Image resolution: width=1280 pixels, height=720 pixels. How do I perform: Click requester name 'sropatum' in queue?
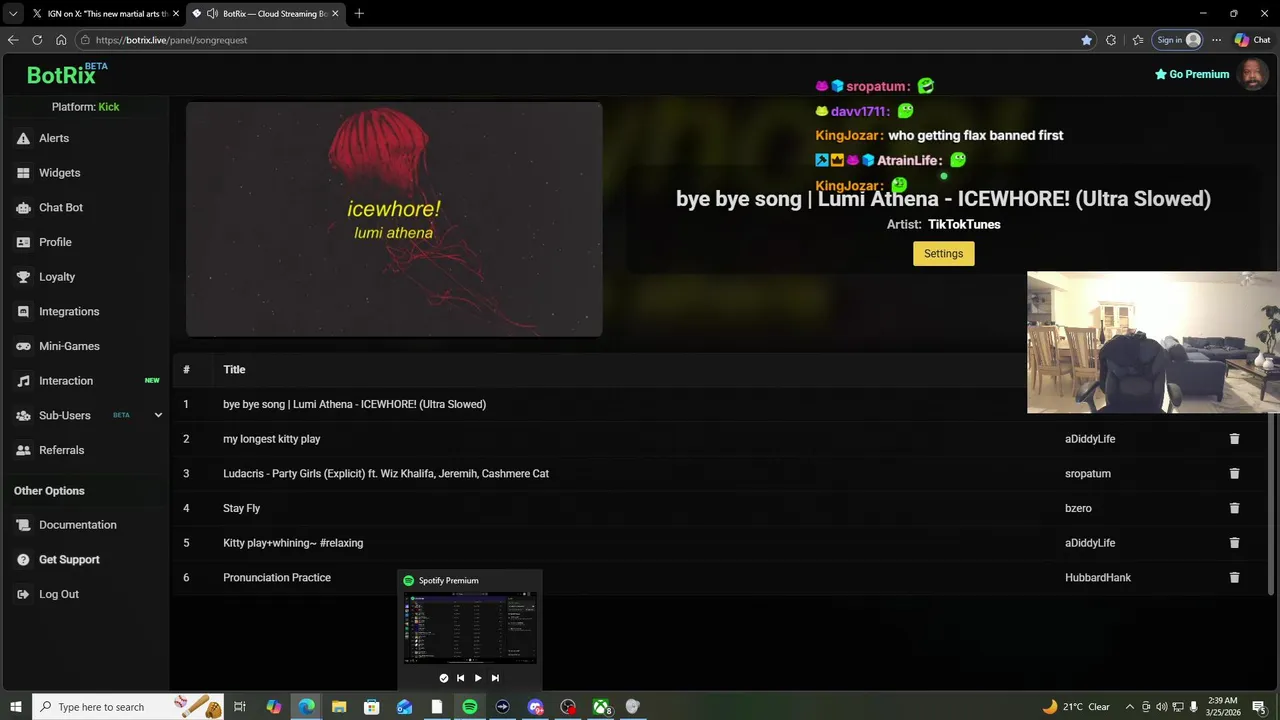tap(1088, 473)
